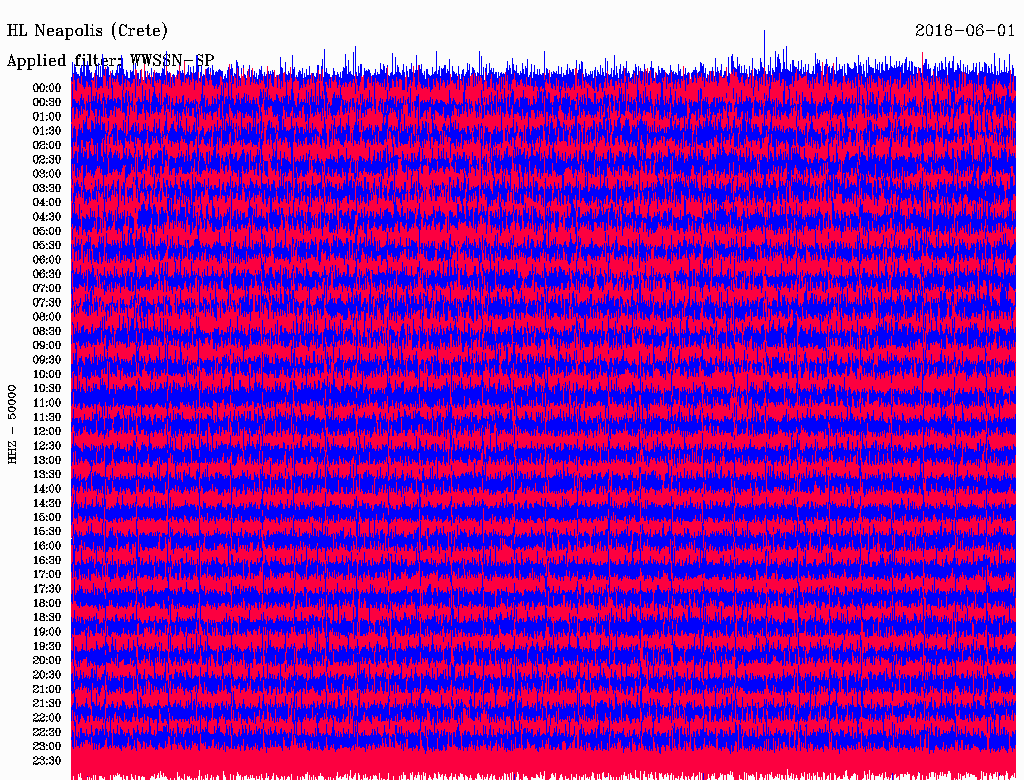The height and width of the screenshot is (780, 1024).
Task: Select the 09:00 time label
Action: pos(47,346)
